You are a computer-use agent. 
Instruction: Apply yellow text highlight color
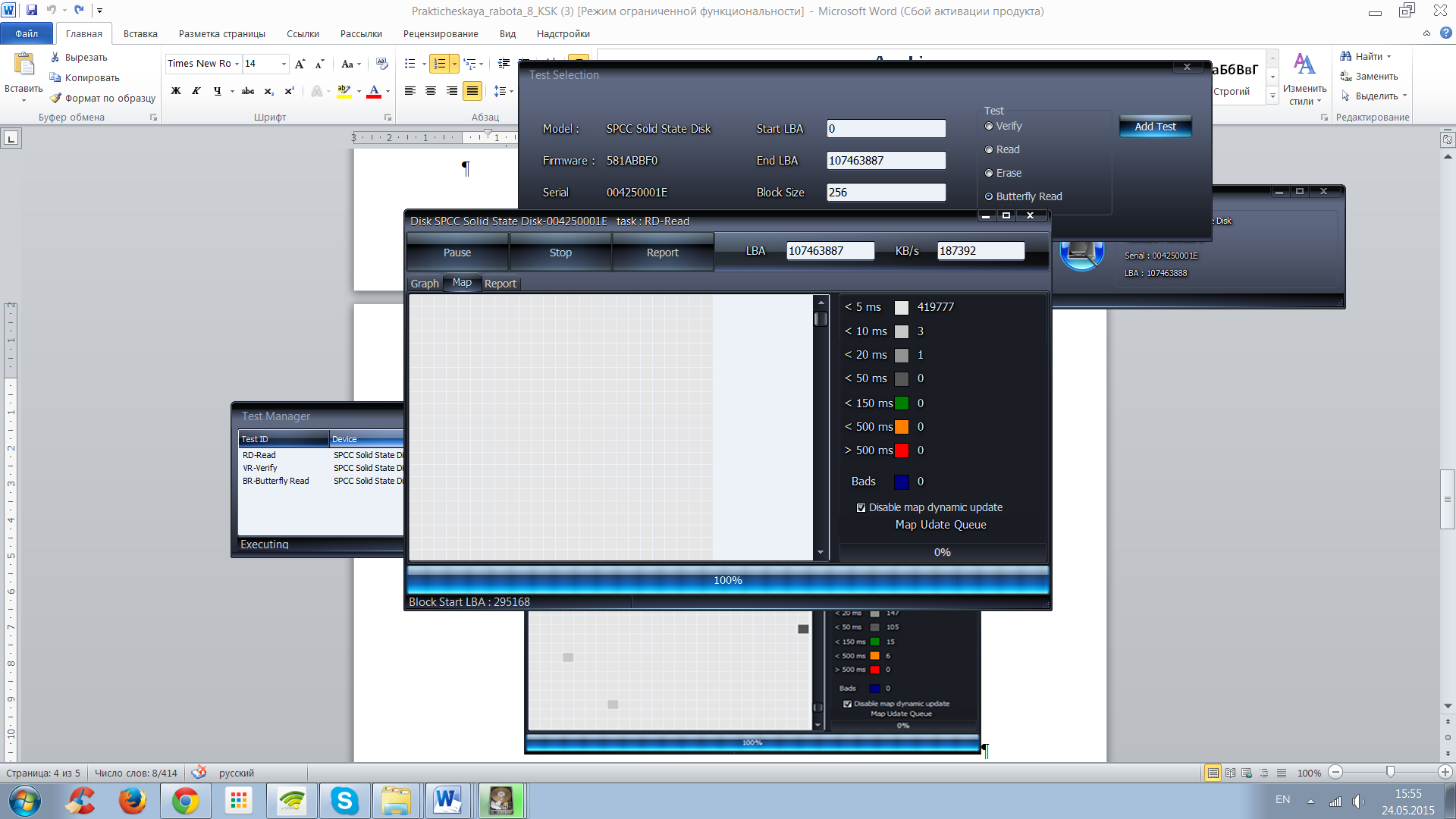(x=344, y=91)
